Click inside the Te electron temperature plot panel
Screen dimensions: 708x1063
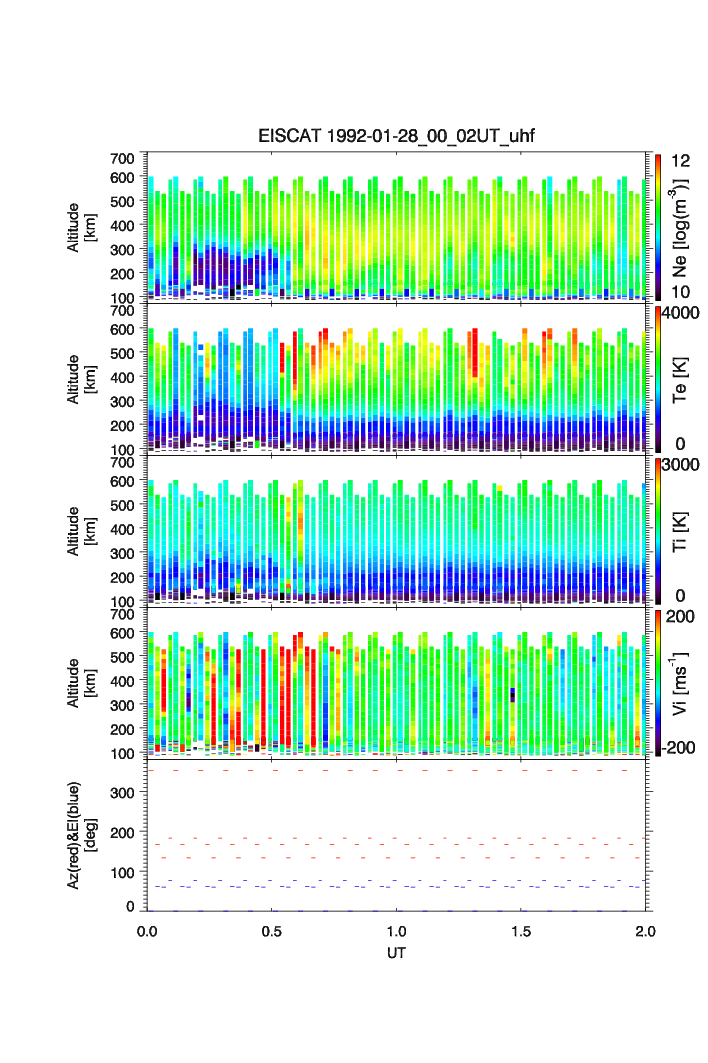[397, 378]
